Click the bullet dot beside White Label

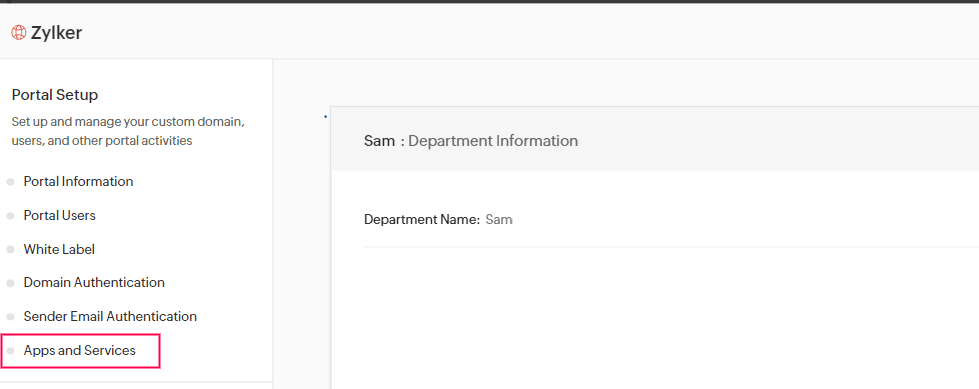tap(10, 250)
